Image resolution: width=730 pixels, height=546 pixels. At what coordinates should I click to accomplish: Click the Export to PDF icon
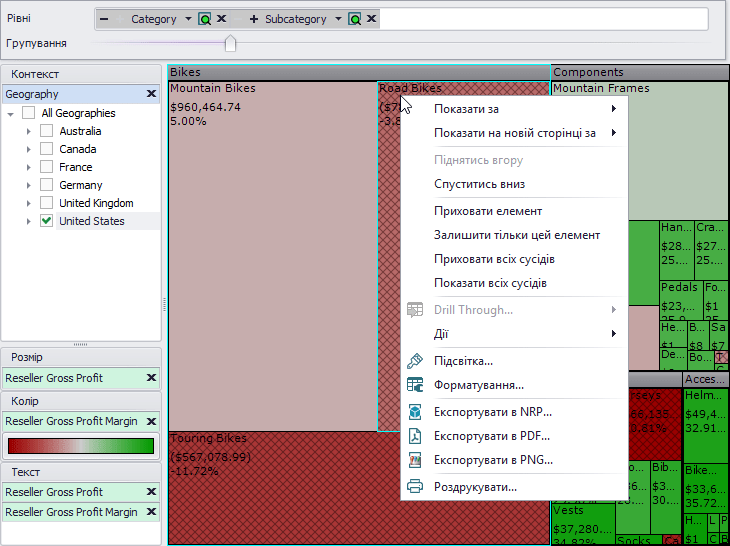tap(415, 436)
